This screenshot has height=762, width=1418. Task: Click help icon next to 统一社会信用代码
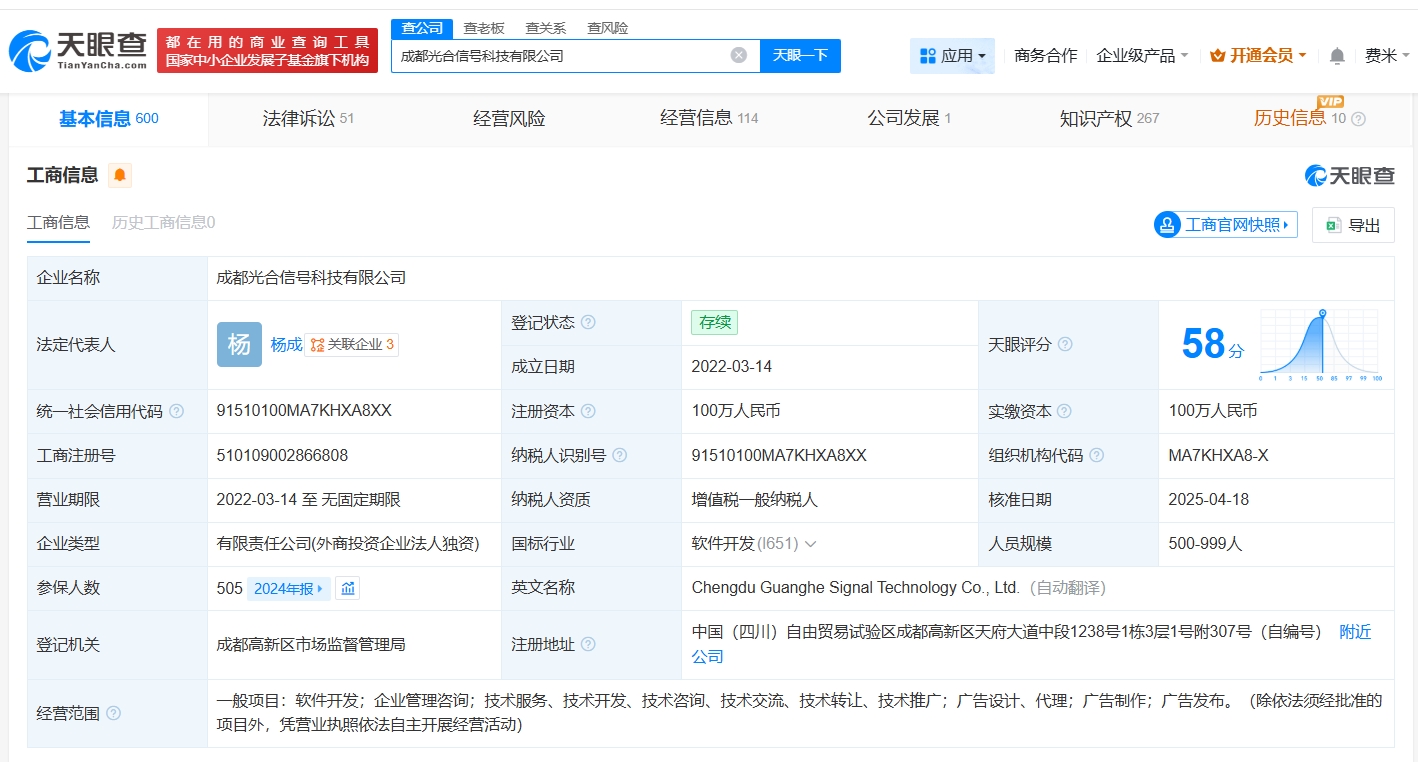(x=177, y=411)
